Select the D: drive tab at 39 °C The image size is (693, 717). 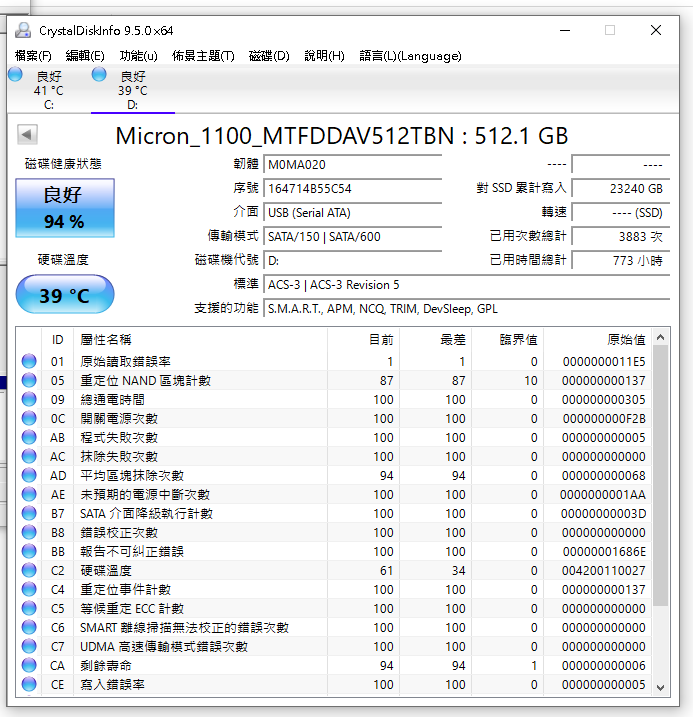(133, 90)
